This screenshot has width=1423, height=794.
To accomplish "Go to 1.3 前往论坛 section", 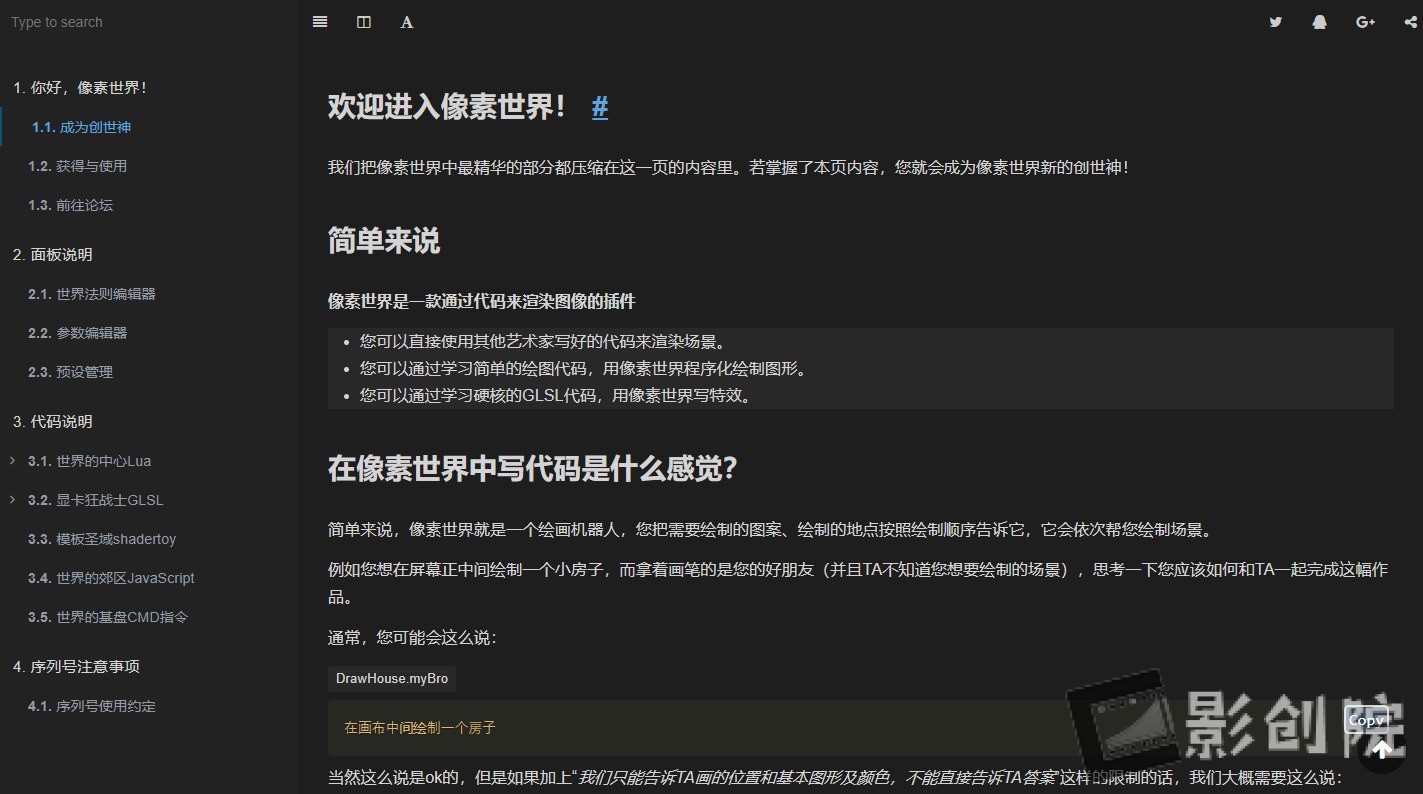I will pos(71,205).
